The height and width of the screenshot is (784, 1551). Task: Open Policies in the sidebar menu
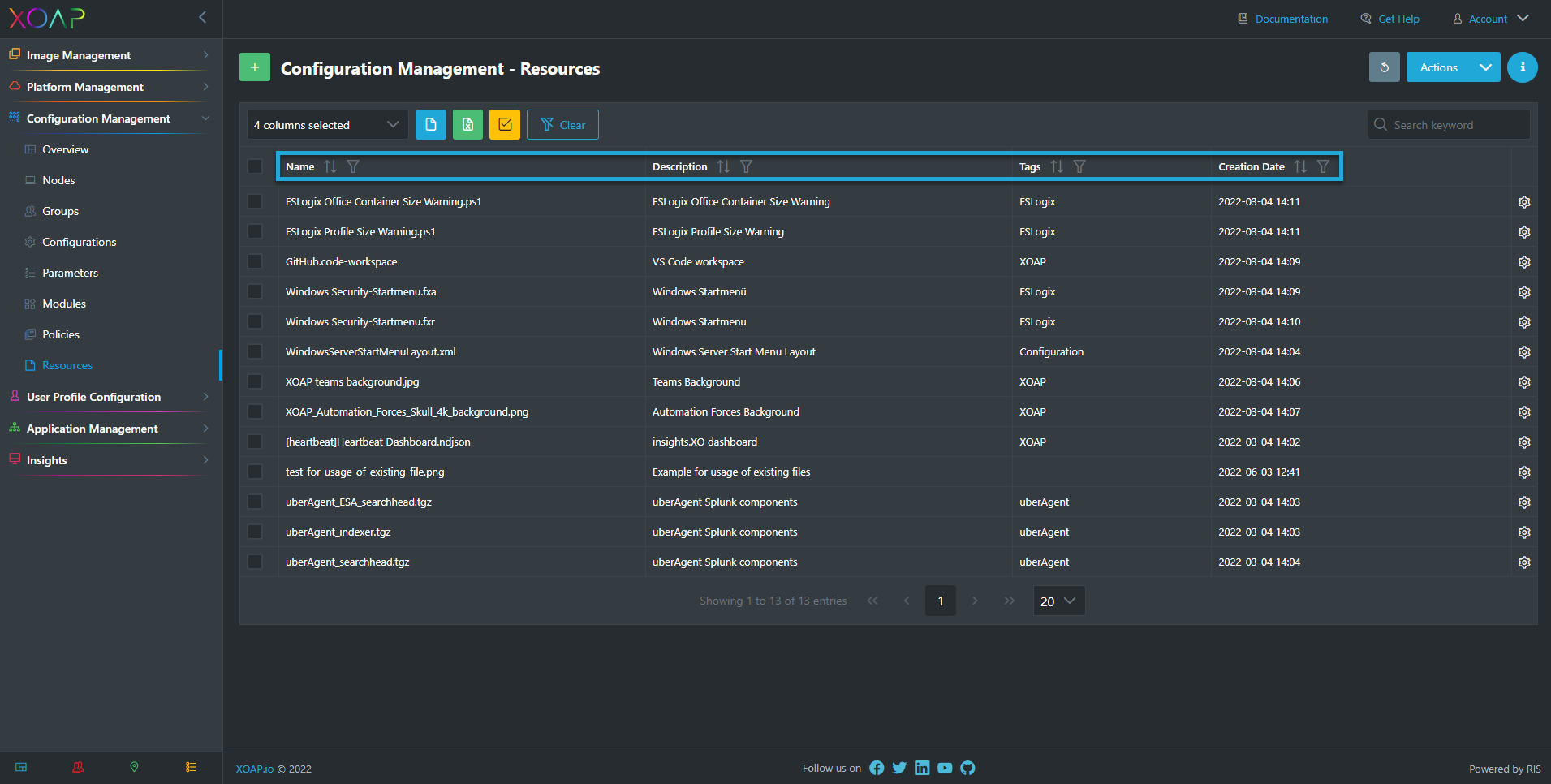click(61, 334)
